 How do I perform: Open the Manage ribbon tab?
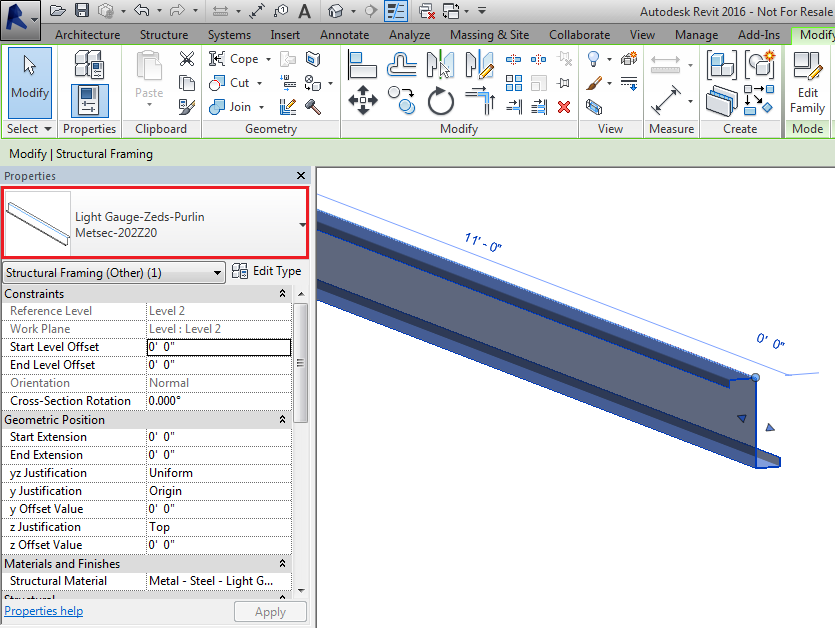697,35
